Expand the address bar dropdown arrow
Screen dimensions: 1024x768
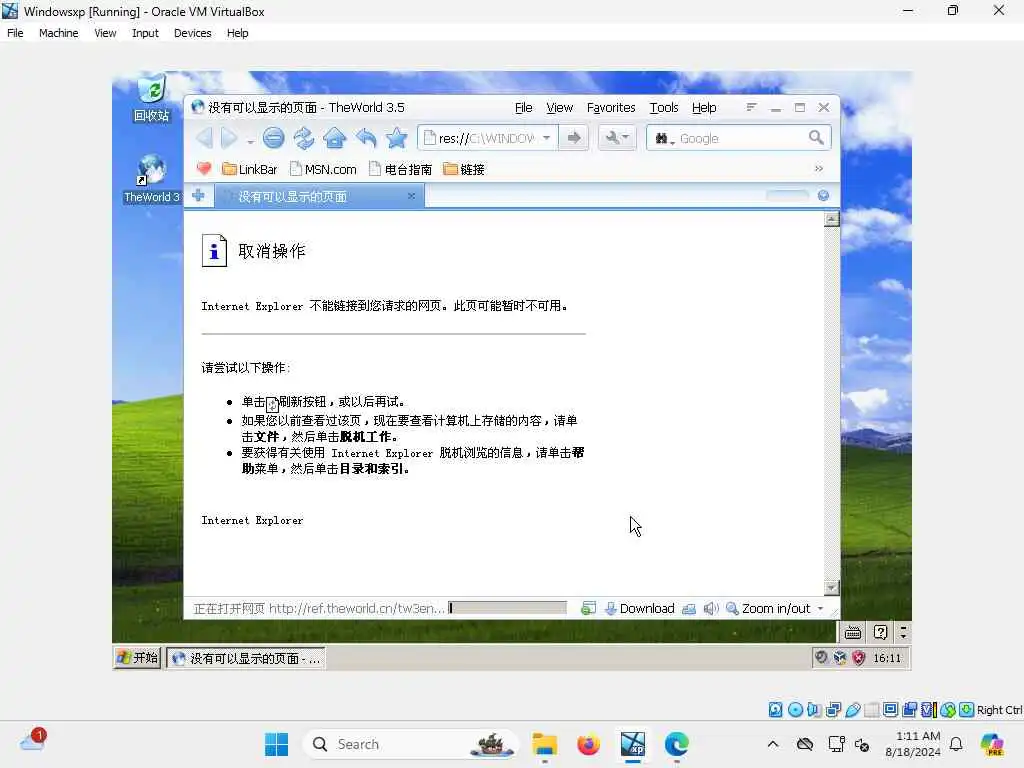(x=547, y=138)
